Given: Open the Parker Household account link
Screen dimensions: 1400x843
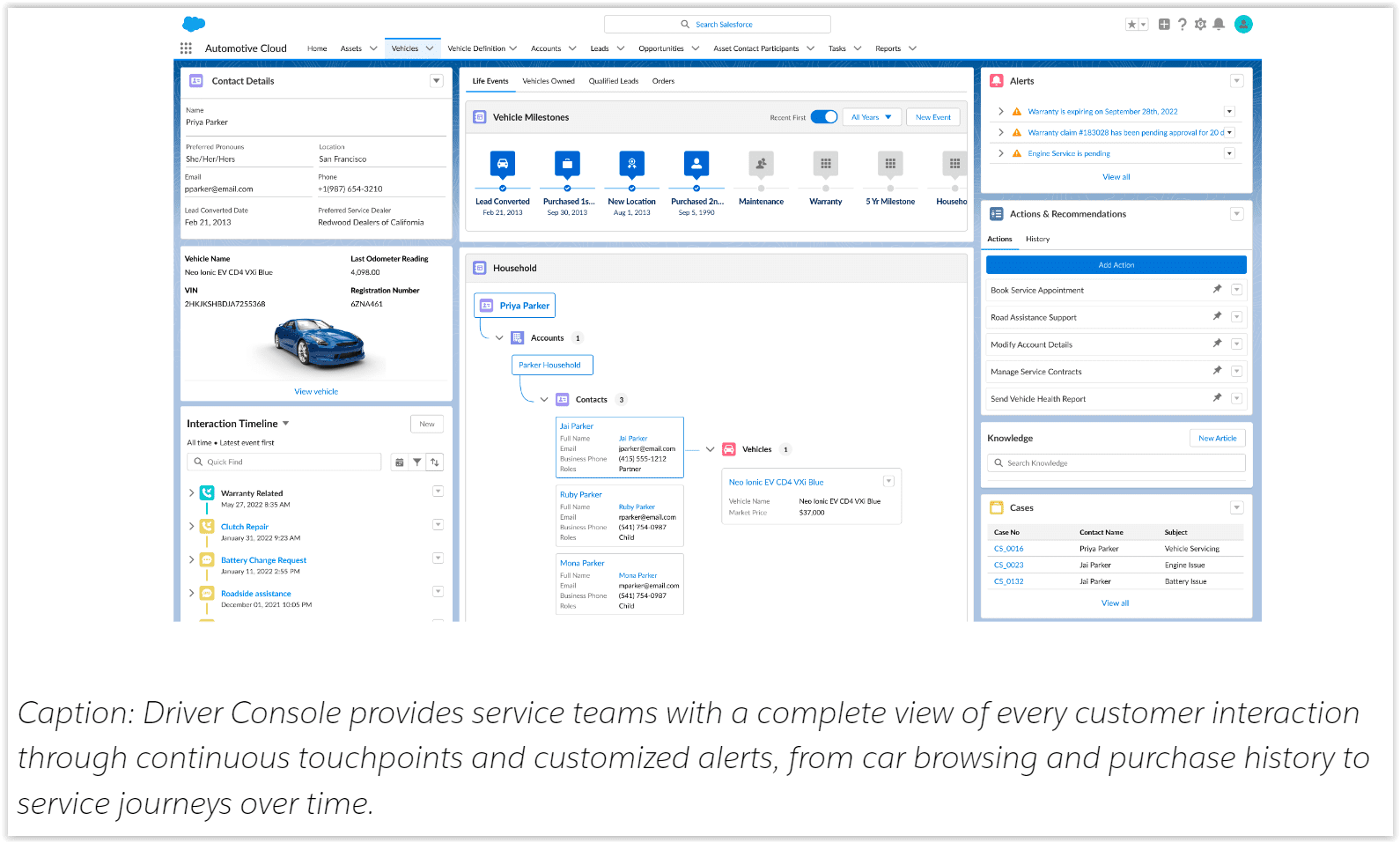Looking at the screenshot, I should 550,365.
